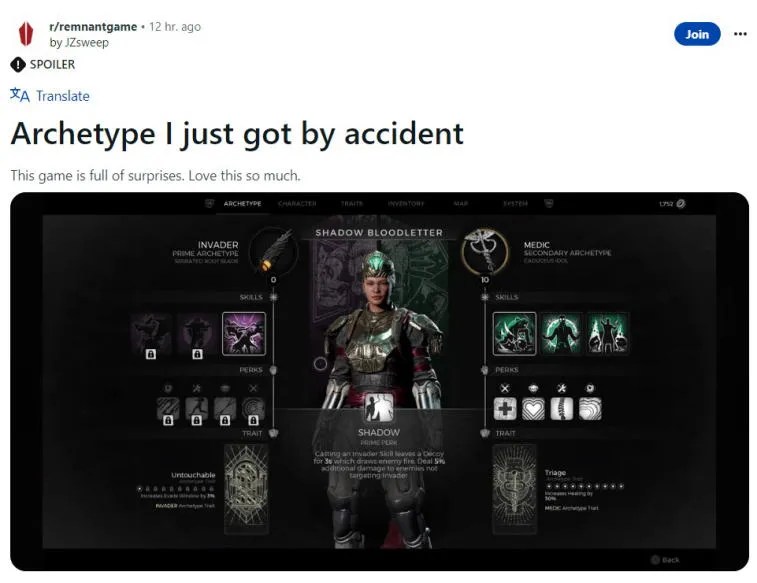Screen dimensions: 757x583
Task: Click the Medic plus-cross perk icon
Action: (x=505, y=409)
